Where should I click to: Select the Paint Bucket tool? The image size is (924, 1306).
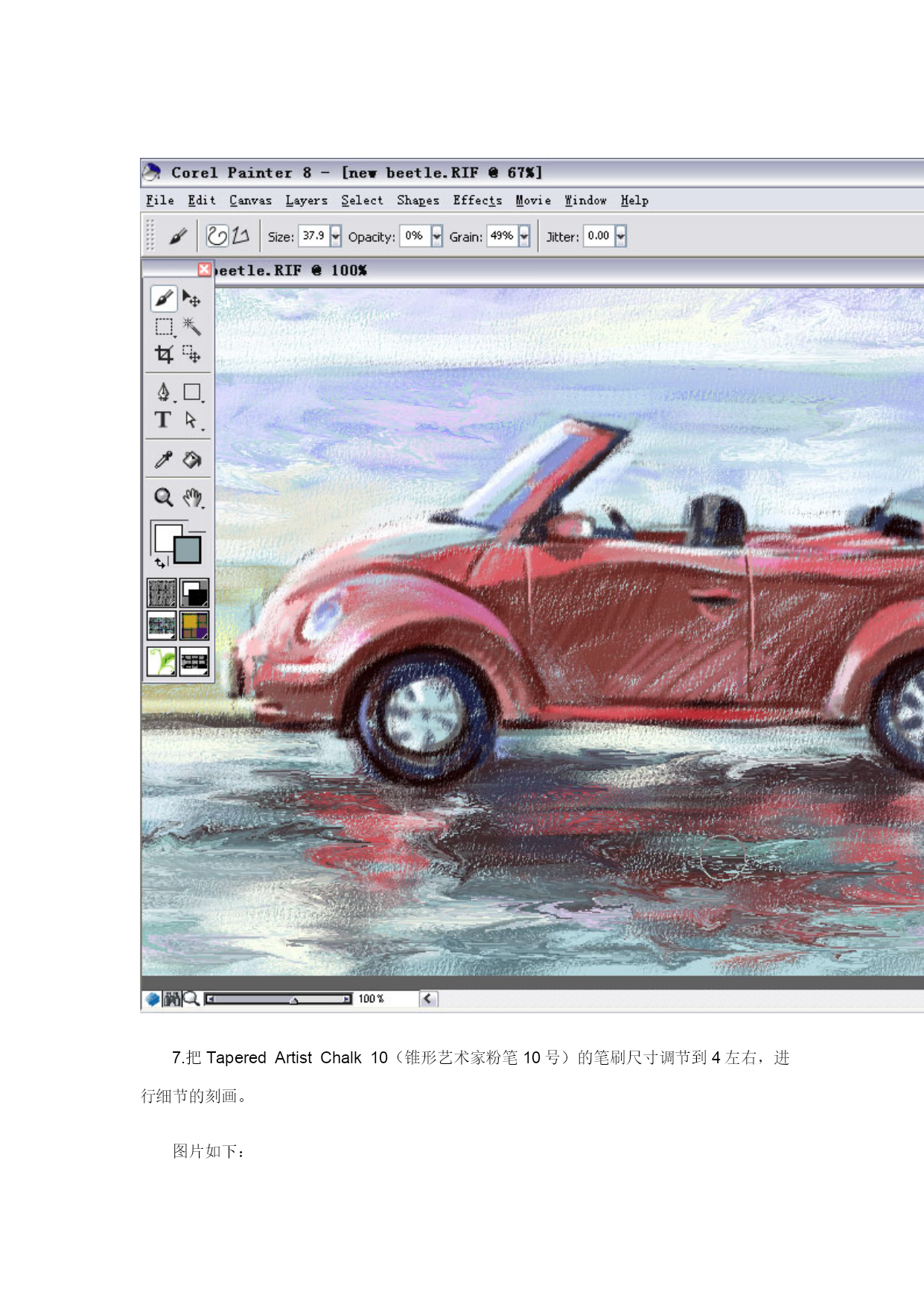(192, 459)
